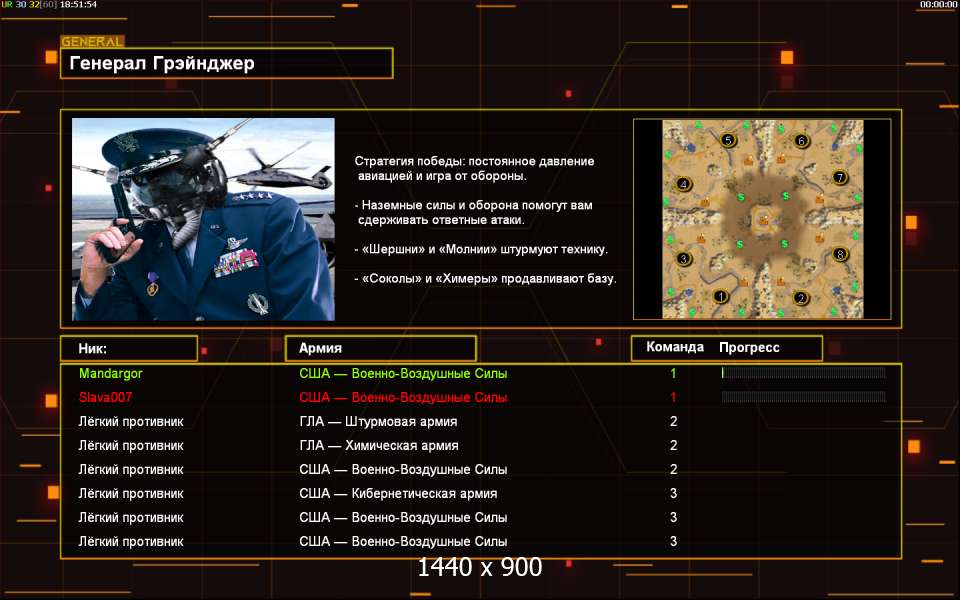Click 'Лёгкий противник' in the Штурмовая армия row
The width and height of the screenshot is (960, 600).
pyautogui.click(x=131, y=422)
